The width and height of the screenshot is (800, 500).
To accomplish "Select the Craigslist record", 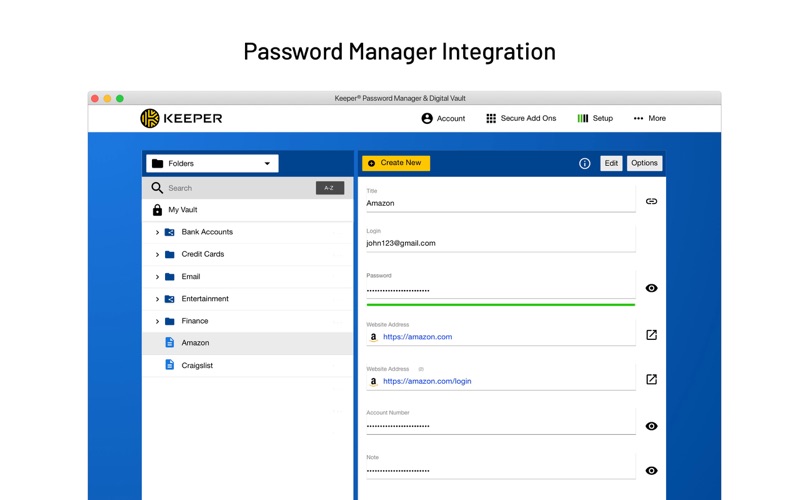I will (197, 365).
